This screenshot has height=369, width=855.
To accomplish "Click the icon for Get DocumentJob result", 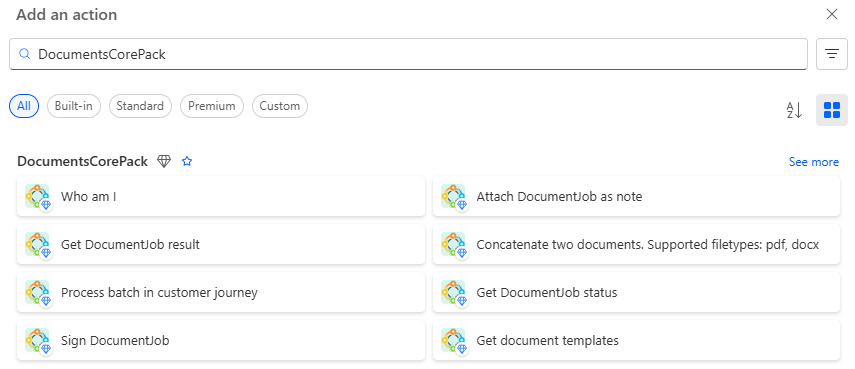I will click(x=38, y=245).
